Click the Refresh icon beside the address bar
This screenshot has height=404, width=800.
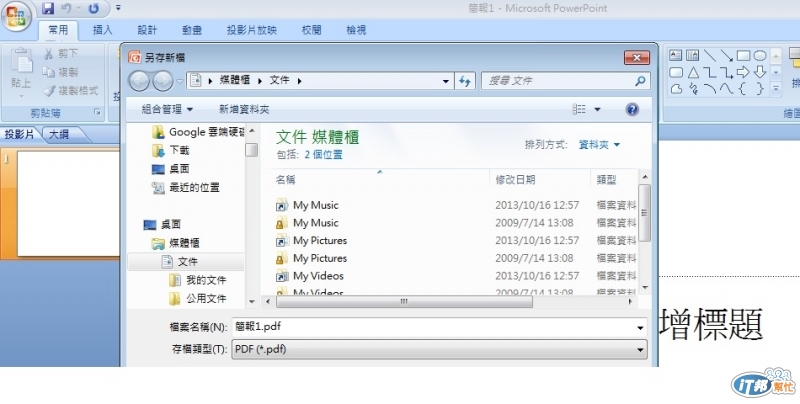pyautogui.click(x=465, y=81)
